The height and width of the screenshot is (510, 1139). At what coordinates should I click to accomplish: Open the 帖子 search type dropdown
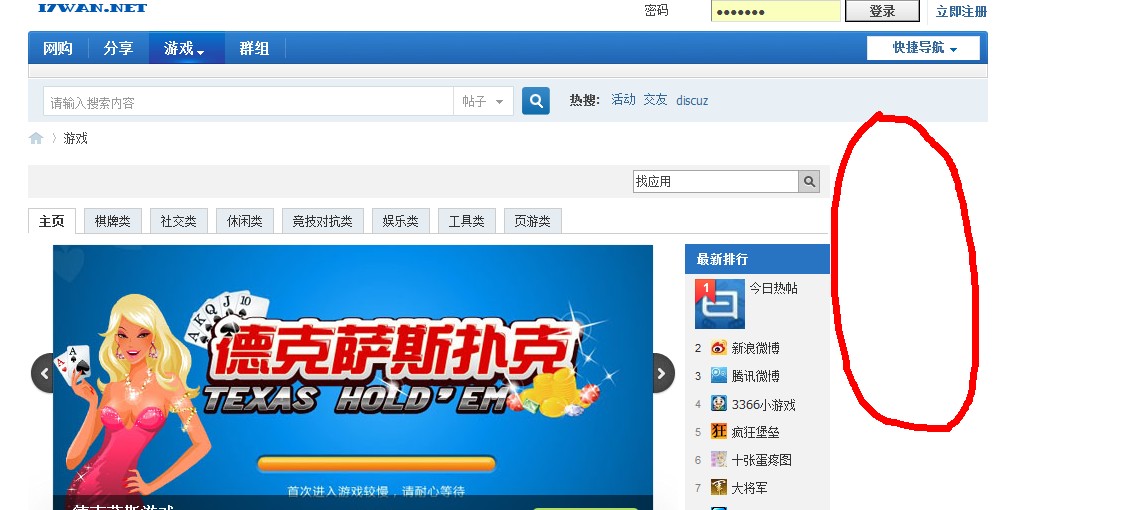point(483,102)
